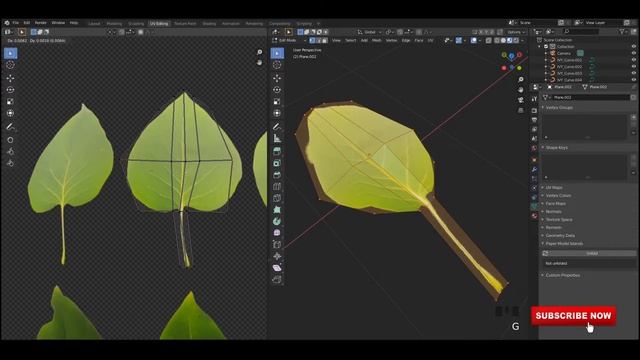
Task: Click the zoom icon in UV editor
Action: point(259,52)
